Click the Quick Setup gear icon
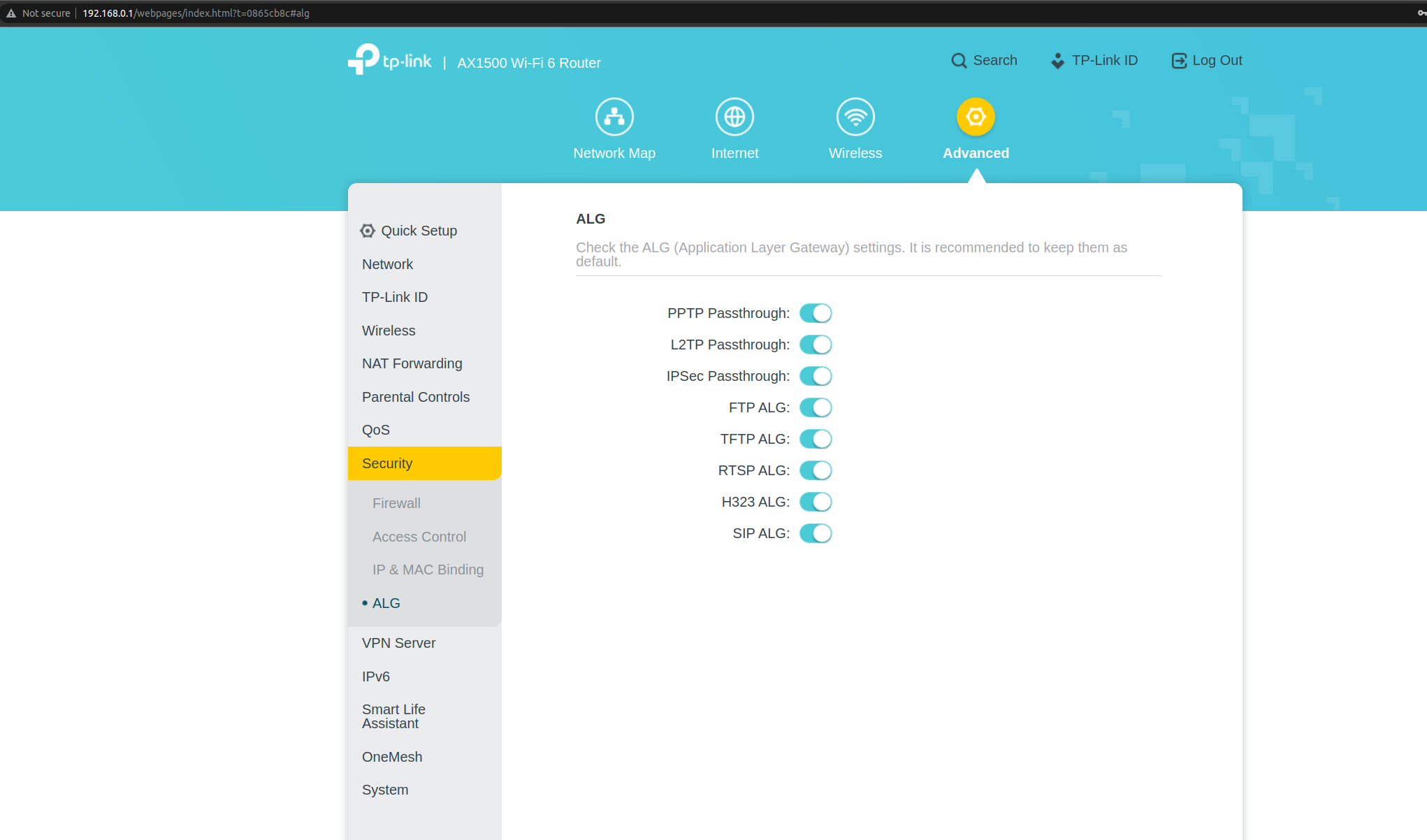 (x=368, y=231)
